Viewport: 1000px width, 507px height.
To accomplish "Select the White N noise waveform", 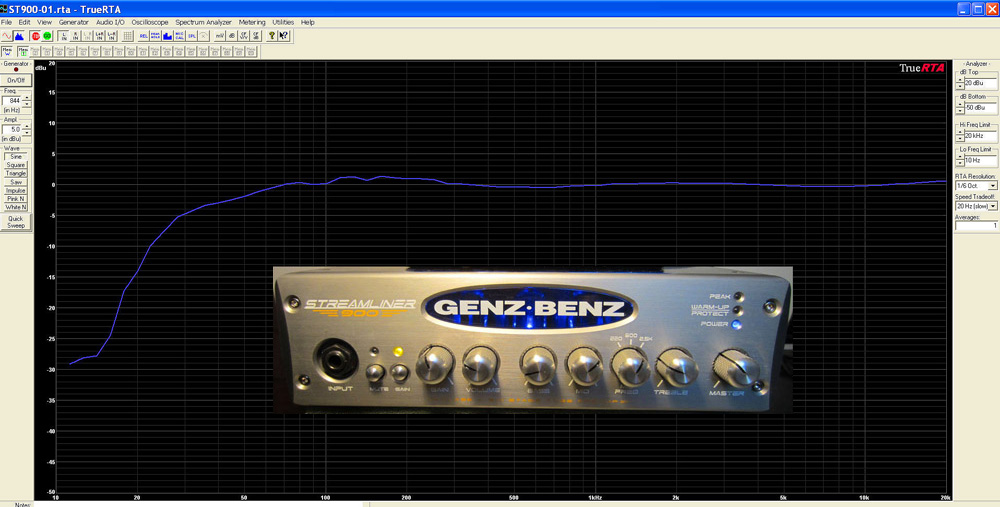I will pyautogui.click(x=16, y=207).
